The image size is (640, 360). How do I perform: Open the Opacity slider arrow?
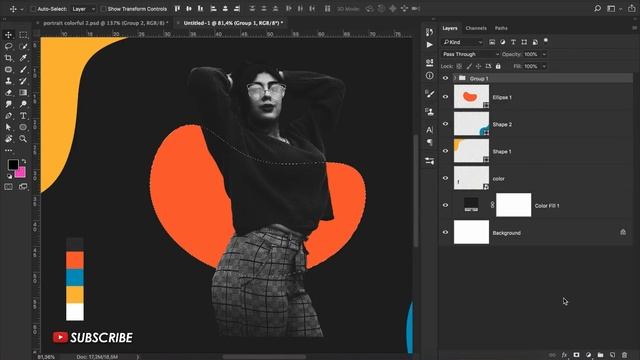[x=544, y=54]
